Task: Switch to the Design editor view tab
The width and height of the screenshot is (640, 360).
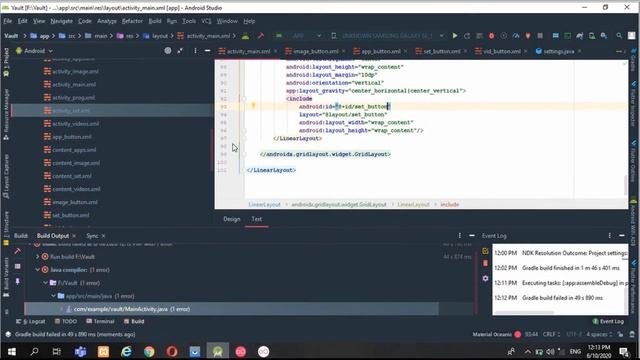Action: pos(232,219)
